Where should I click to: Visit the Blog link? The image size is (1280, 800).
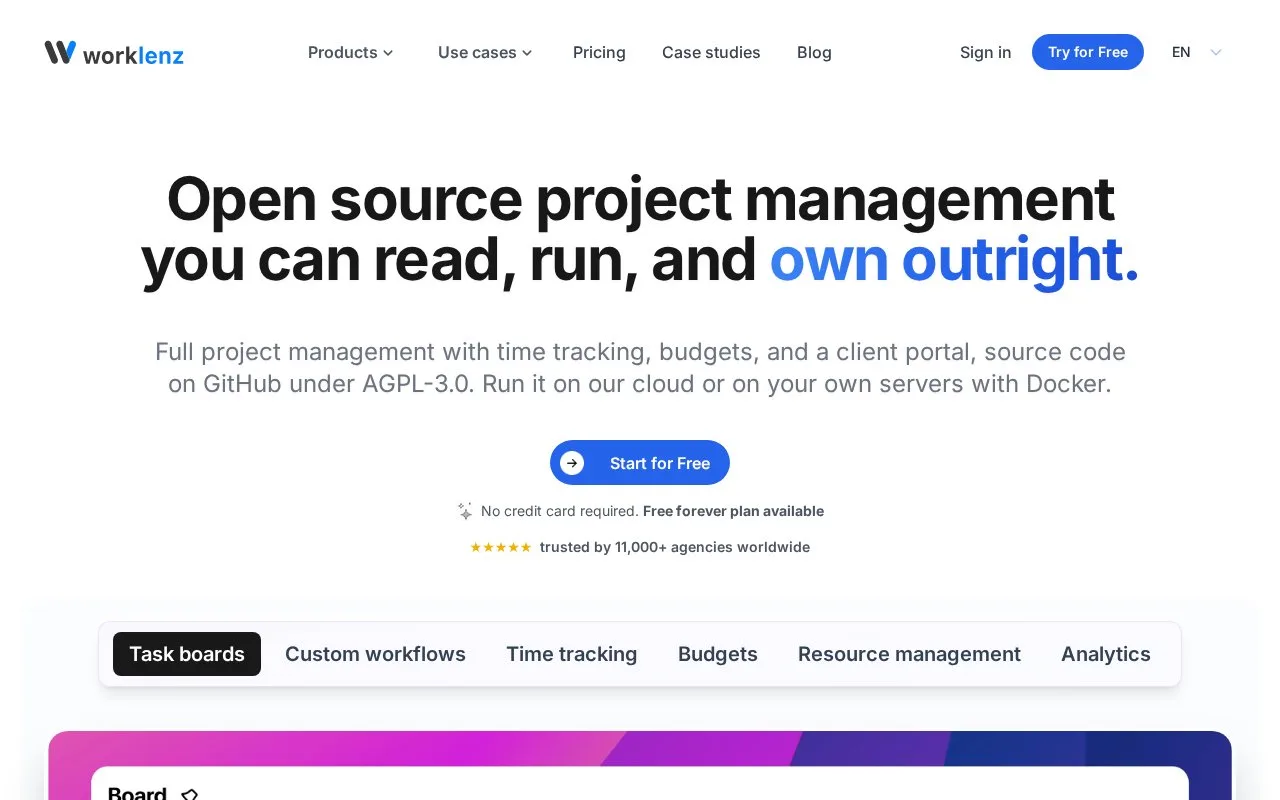(814, 52)
